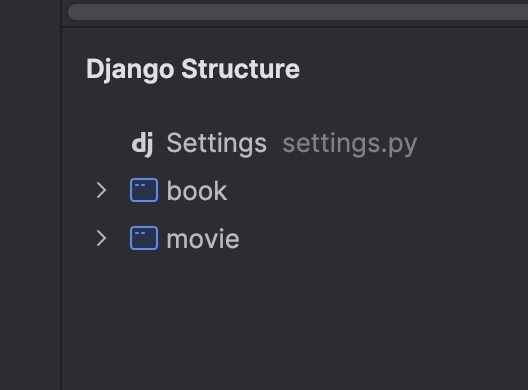
Task: Click the Django Structure panel heading
Action: 193,69
